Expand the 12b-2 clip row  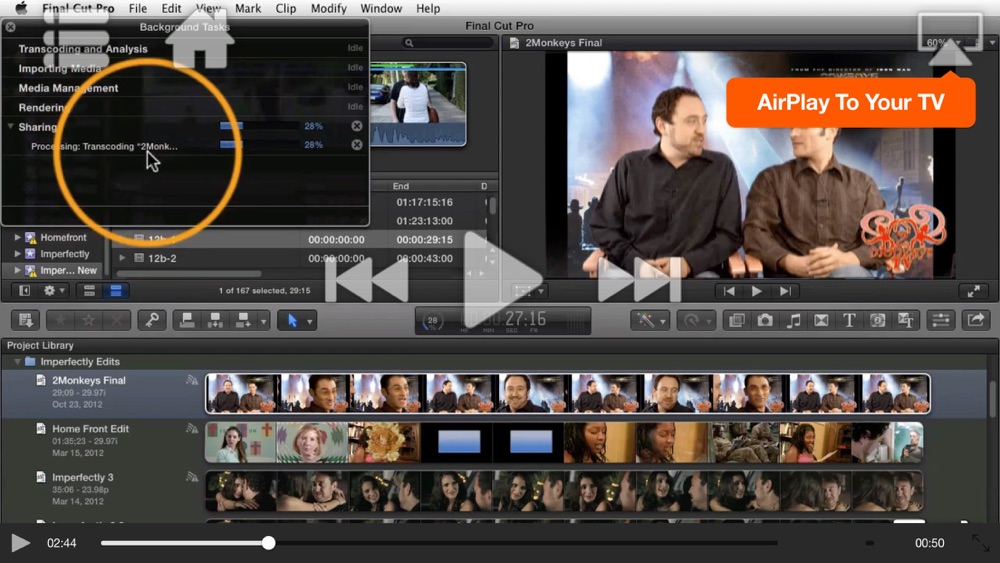[x=122, y=258]
